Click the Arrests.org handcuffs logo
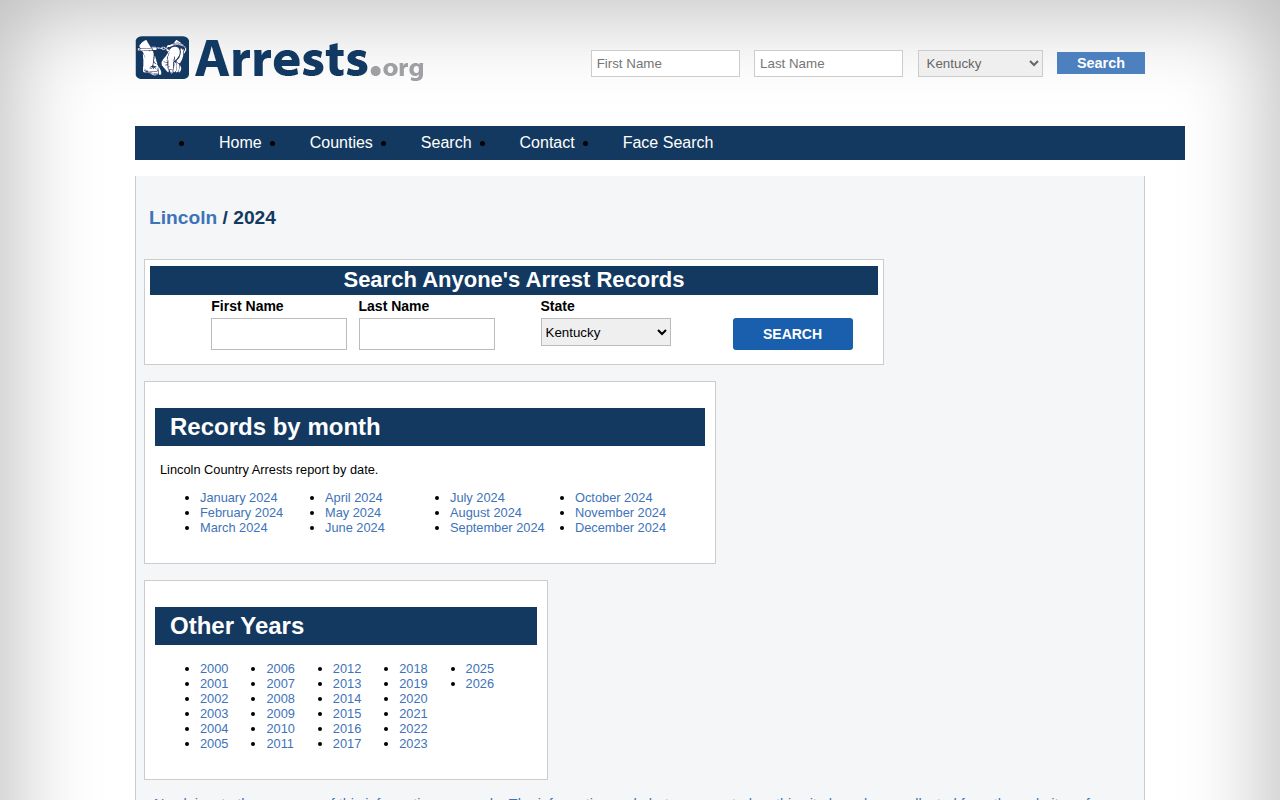This screenshot has width=1280, height=800. tap(279, 58)
